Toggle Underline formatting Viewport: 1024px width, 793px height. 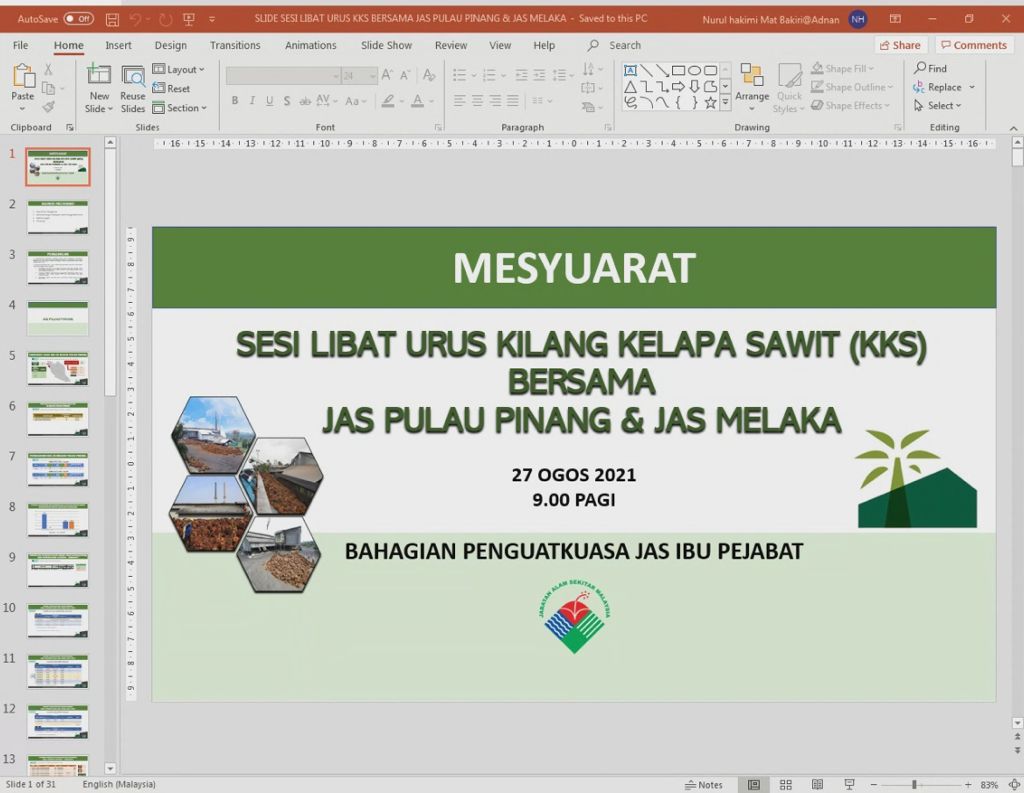click(269, 101)
